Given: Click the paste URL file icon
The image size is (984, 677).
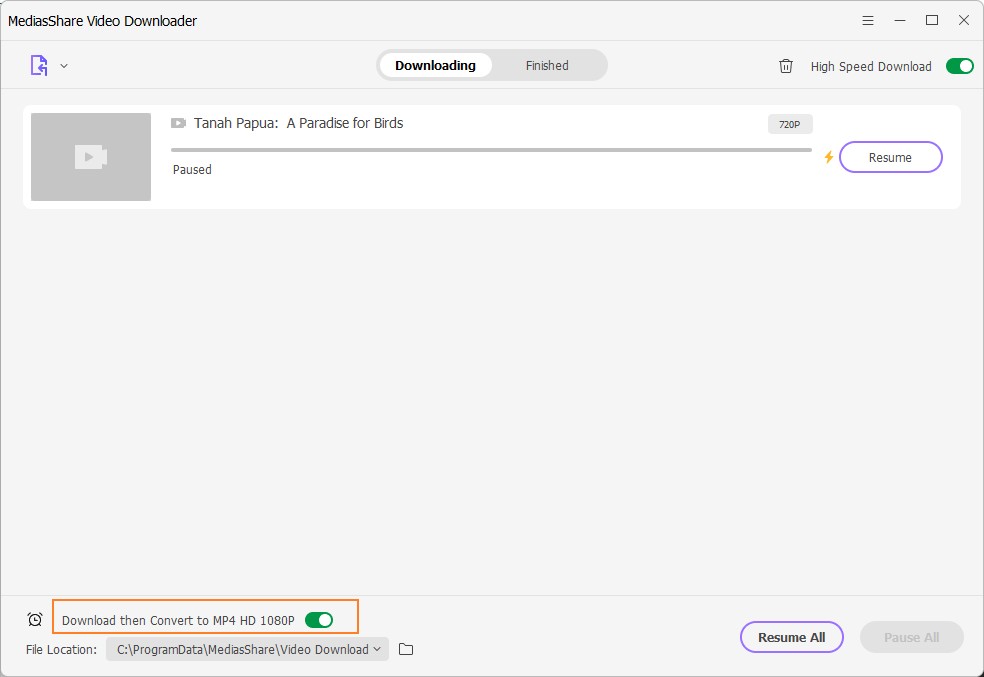Looking at the screenshot, I should [x=39, y=66].
